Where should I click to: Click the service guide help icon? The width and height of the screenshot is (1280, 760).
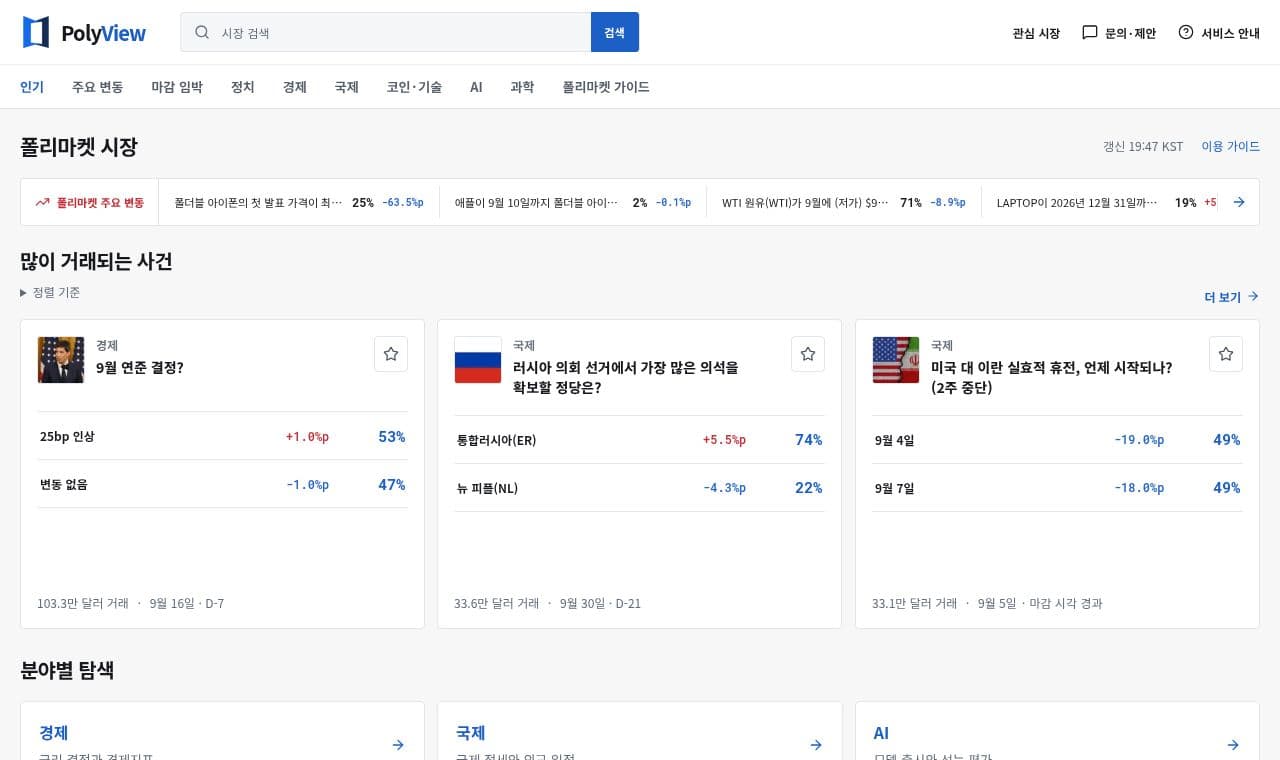pos(1186,32)
